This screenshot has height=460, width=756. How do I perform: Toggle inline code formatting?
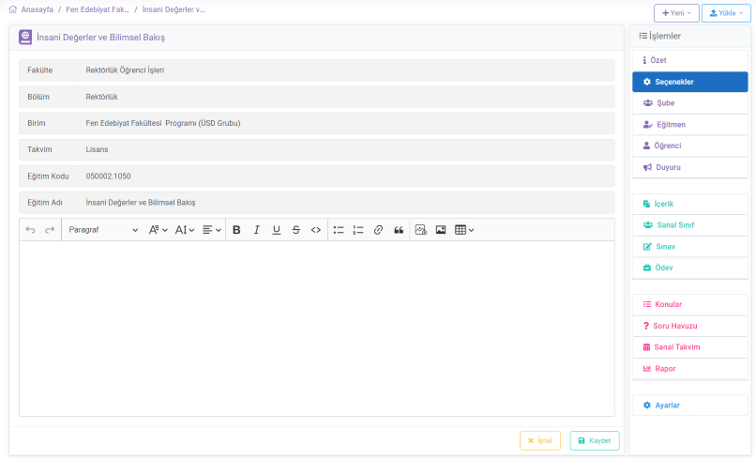pos(316,230)
